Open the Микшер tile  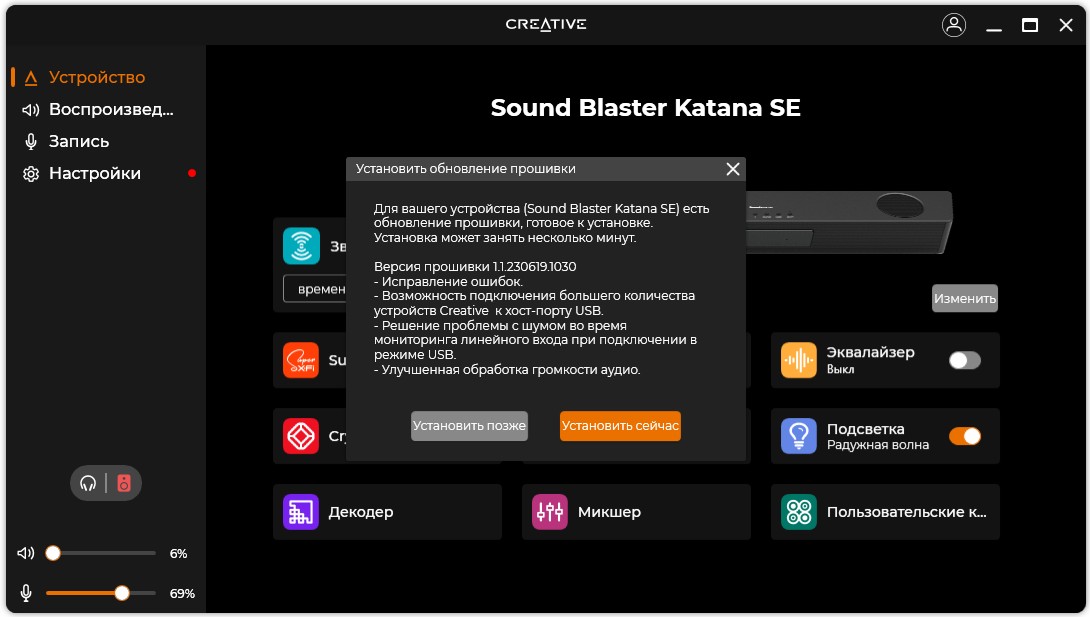pyautogui.click(x=636, y=512)
